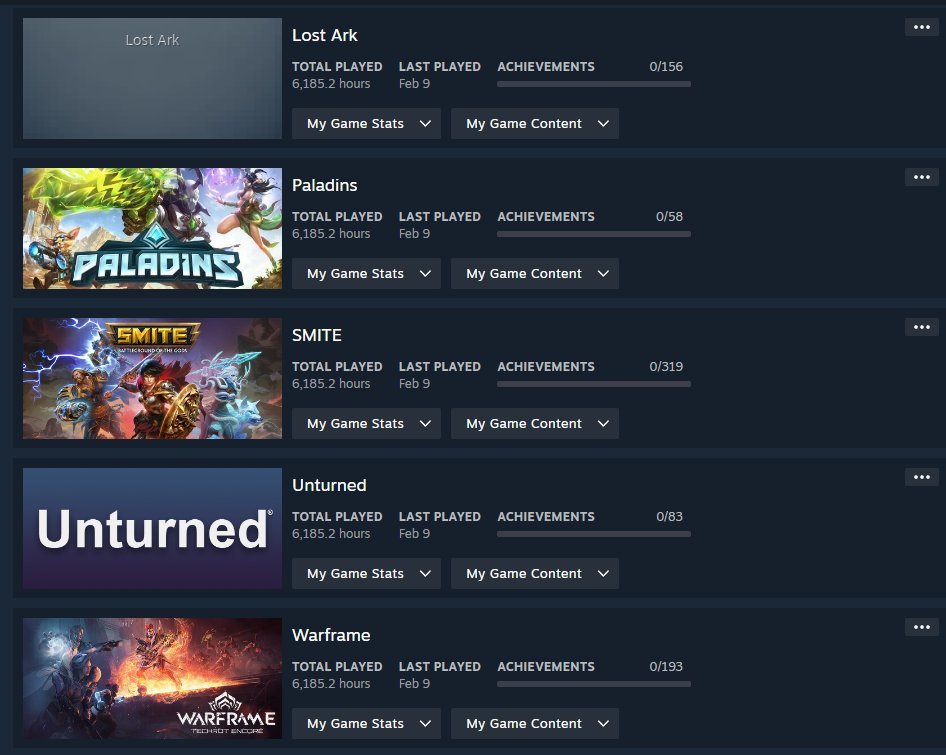This screenshot has width=946, height=755.
Task: Click the Lost Ark placeholder thumbnail
Action: tap(152, 78)
